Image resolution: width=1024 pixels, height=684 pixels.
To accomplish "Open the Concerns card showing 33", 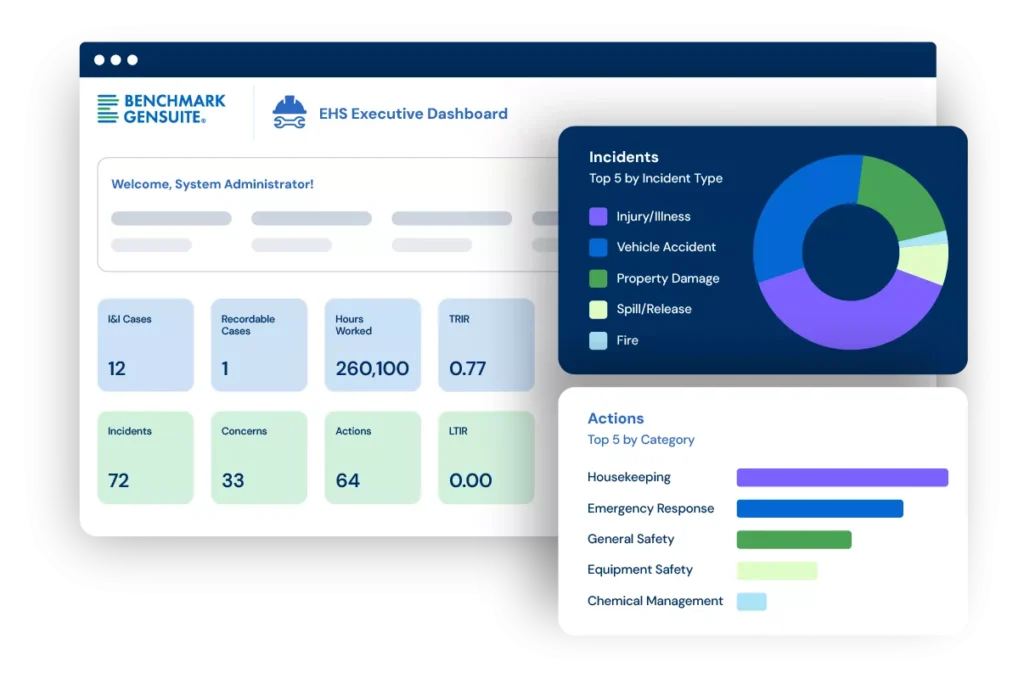I will point(259,456).
